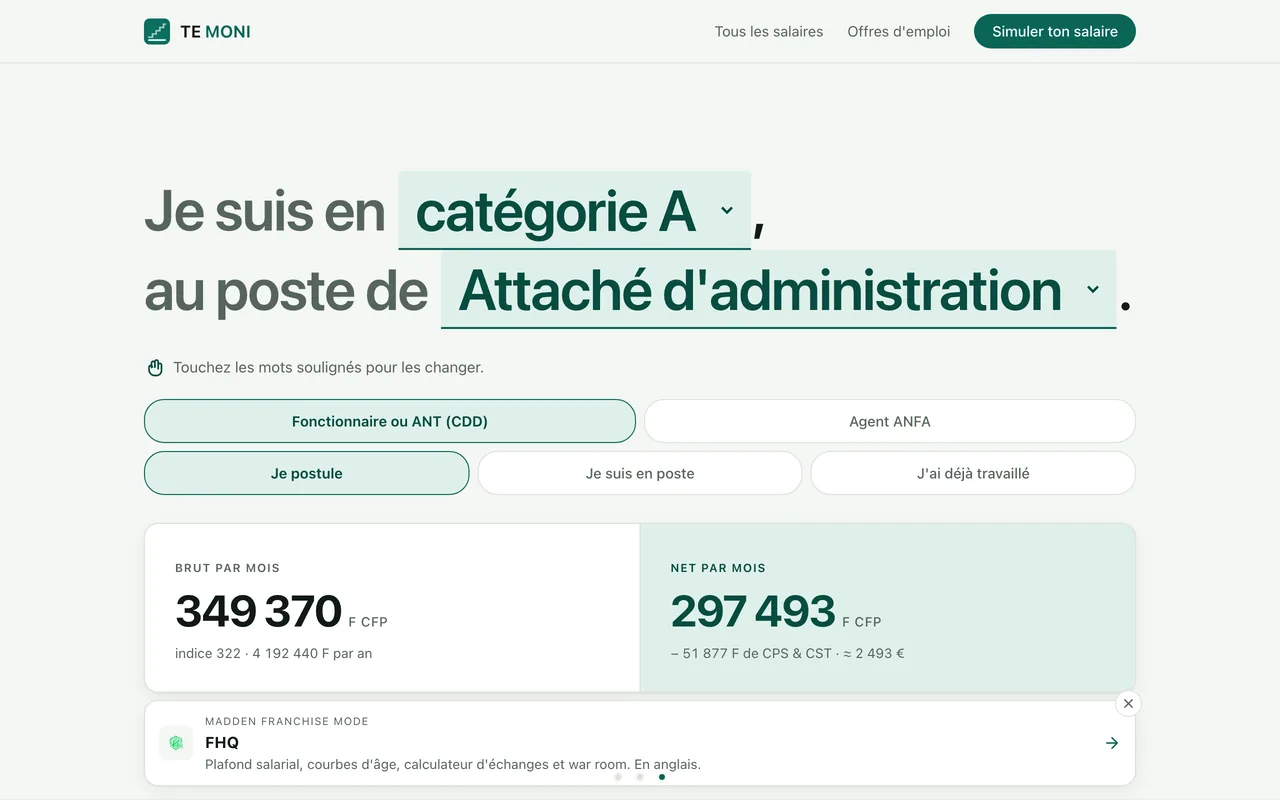Select the third (active) carousel dot
The image size is (1280, 800).
coord(662,776)
